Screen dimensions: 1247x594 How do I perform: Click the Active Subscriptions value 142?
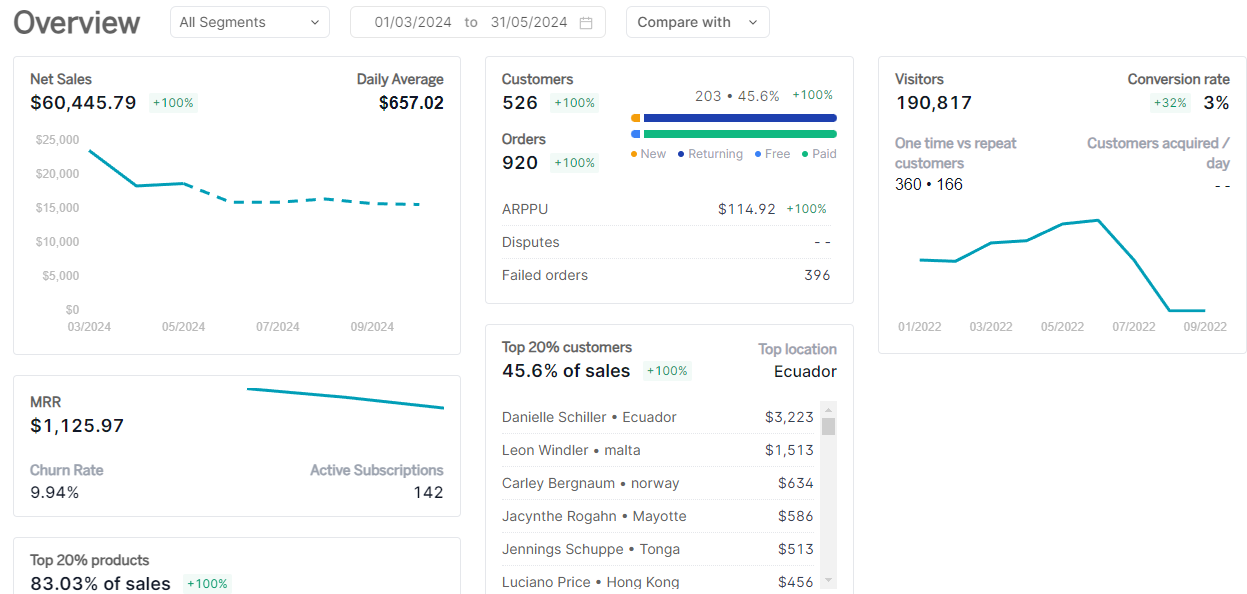429,492
